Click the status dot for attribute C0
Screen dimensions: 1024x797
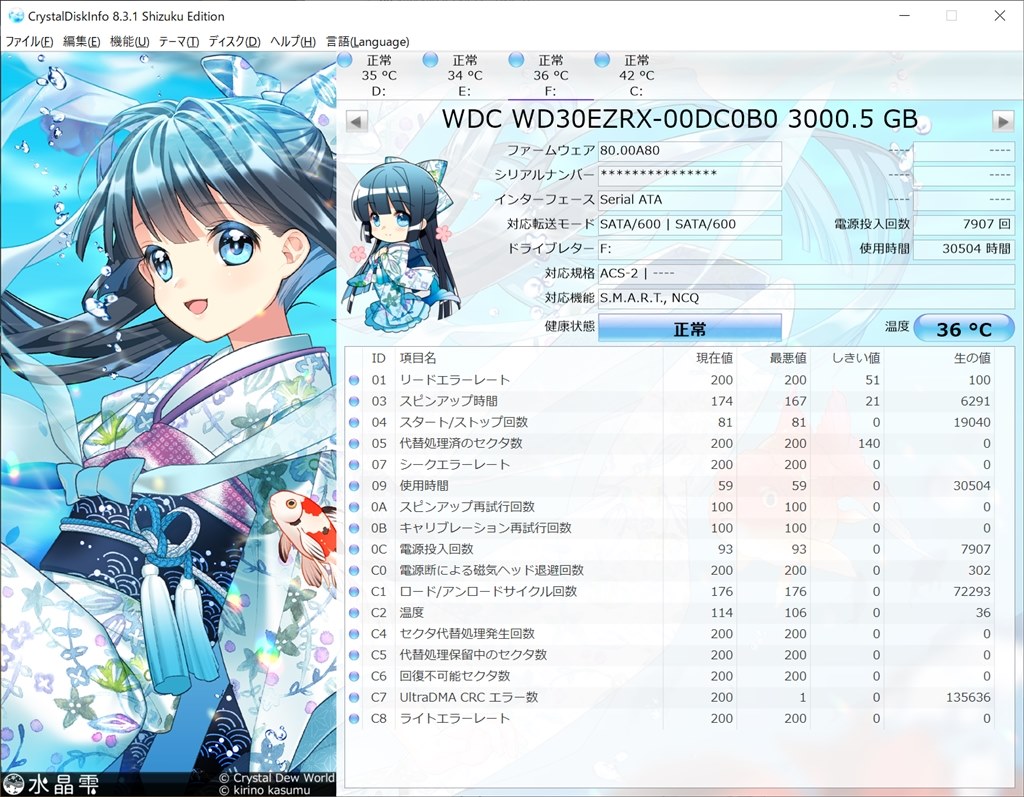[354, 570]
